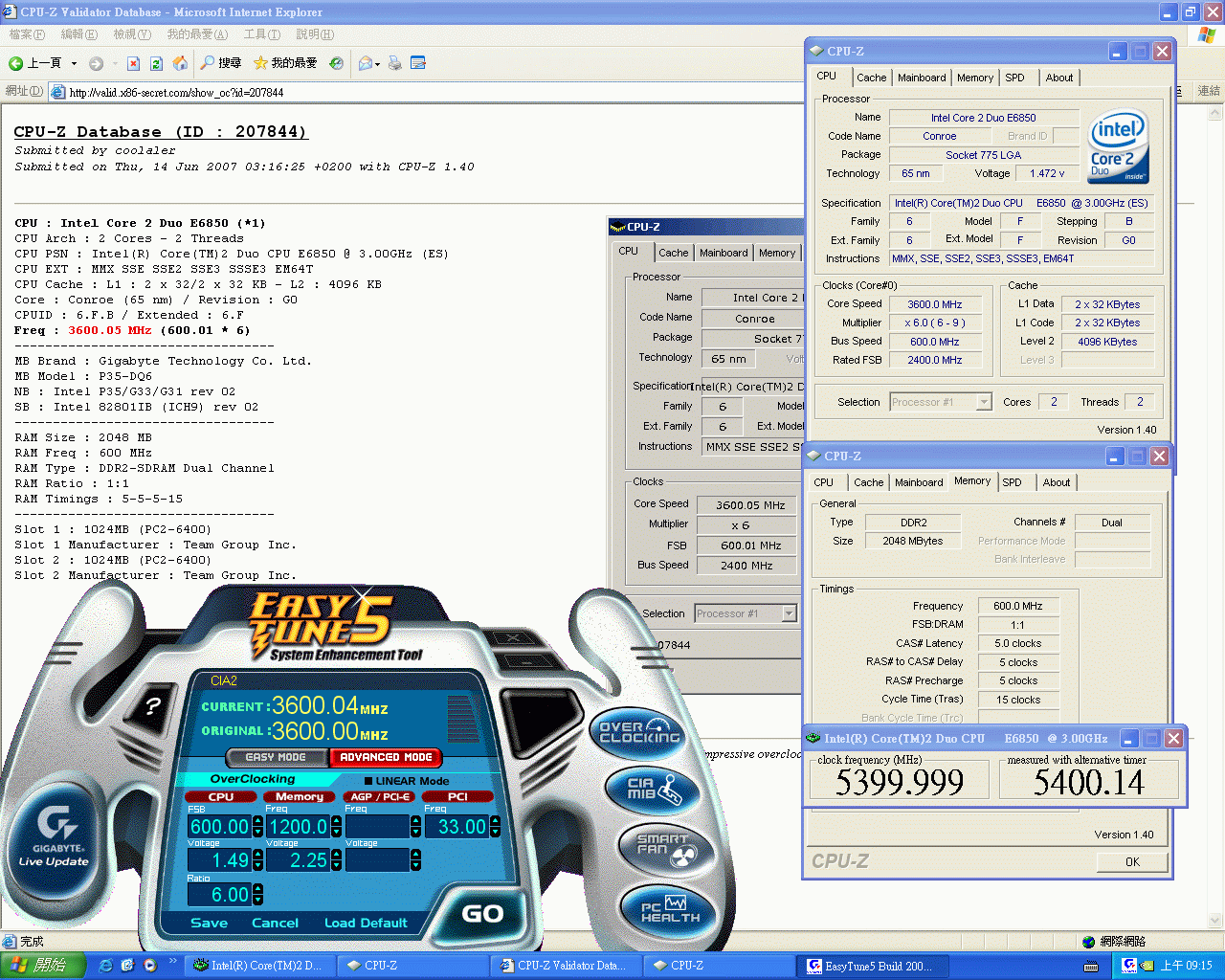Switch EasyTune5 to Easy Mode

coord(276,757)
